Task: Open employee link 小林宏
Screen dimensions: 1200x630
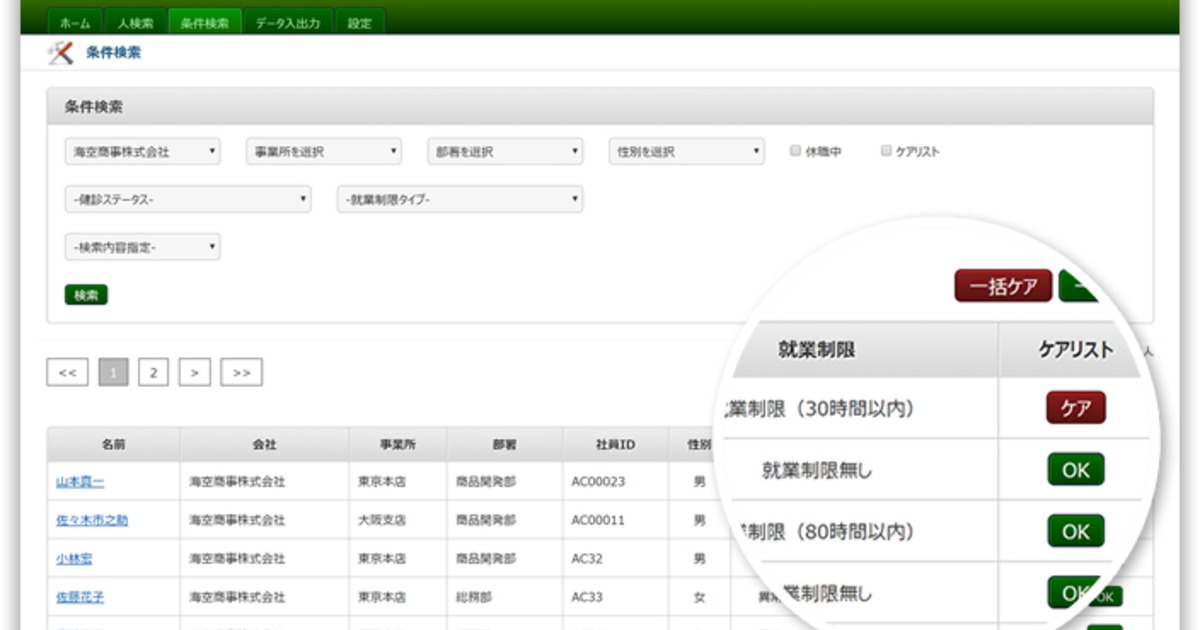Action: [74, 558]
